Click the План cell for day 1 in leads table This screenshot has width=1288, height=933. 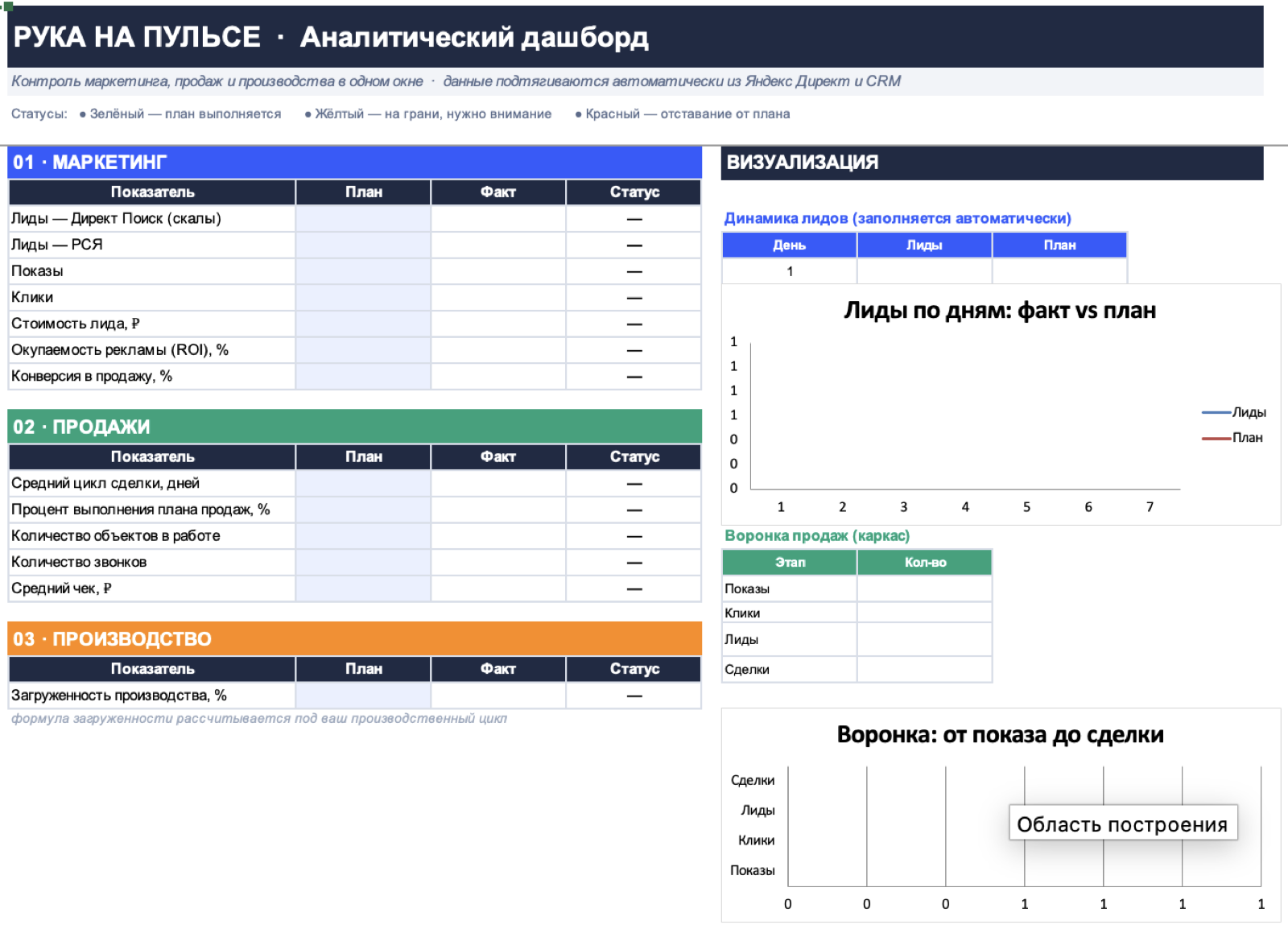1059,271
